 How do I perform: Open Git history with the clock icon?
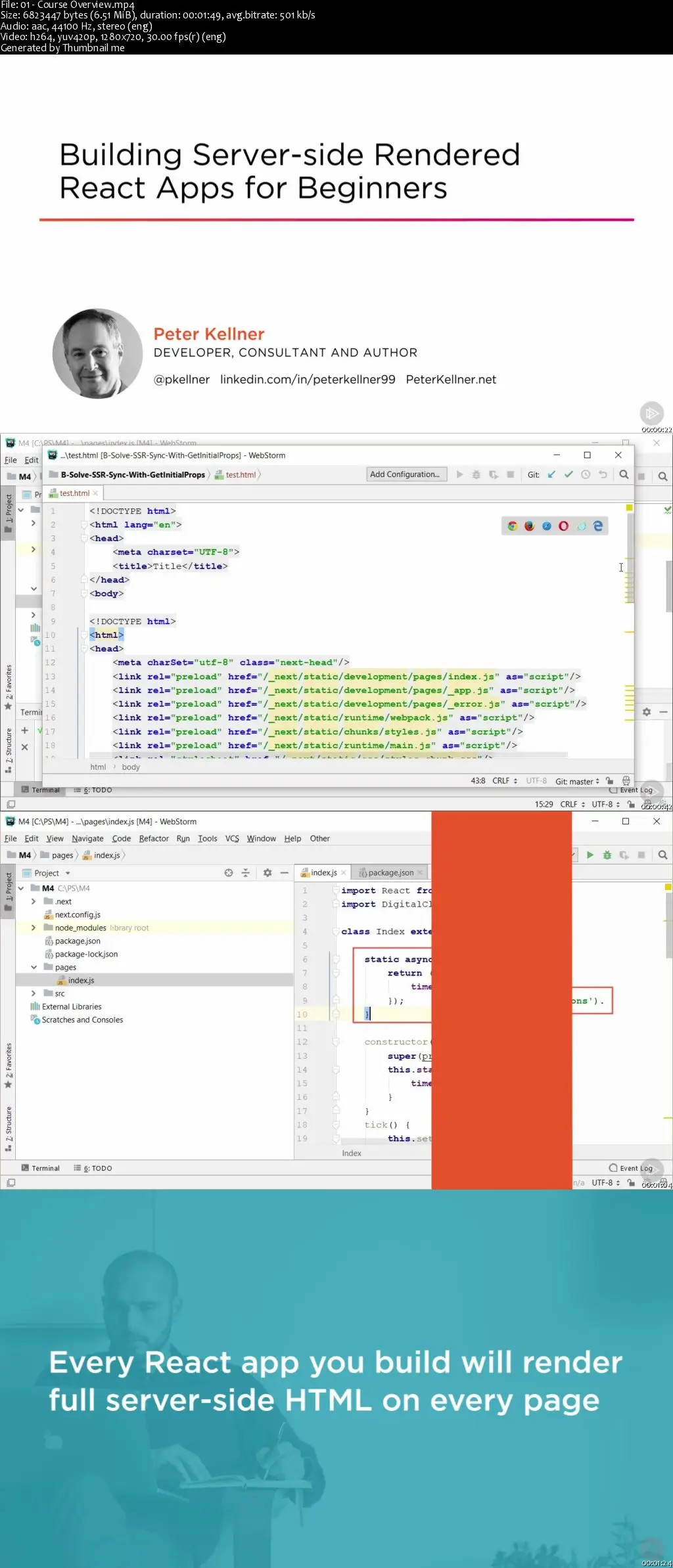(x=586, y=474)
